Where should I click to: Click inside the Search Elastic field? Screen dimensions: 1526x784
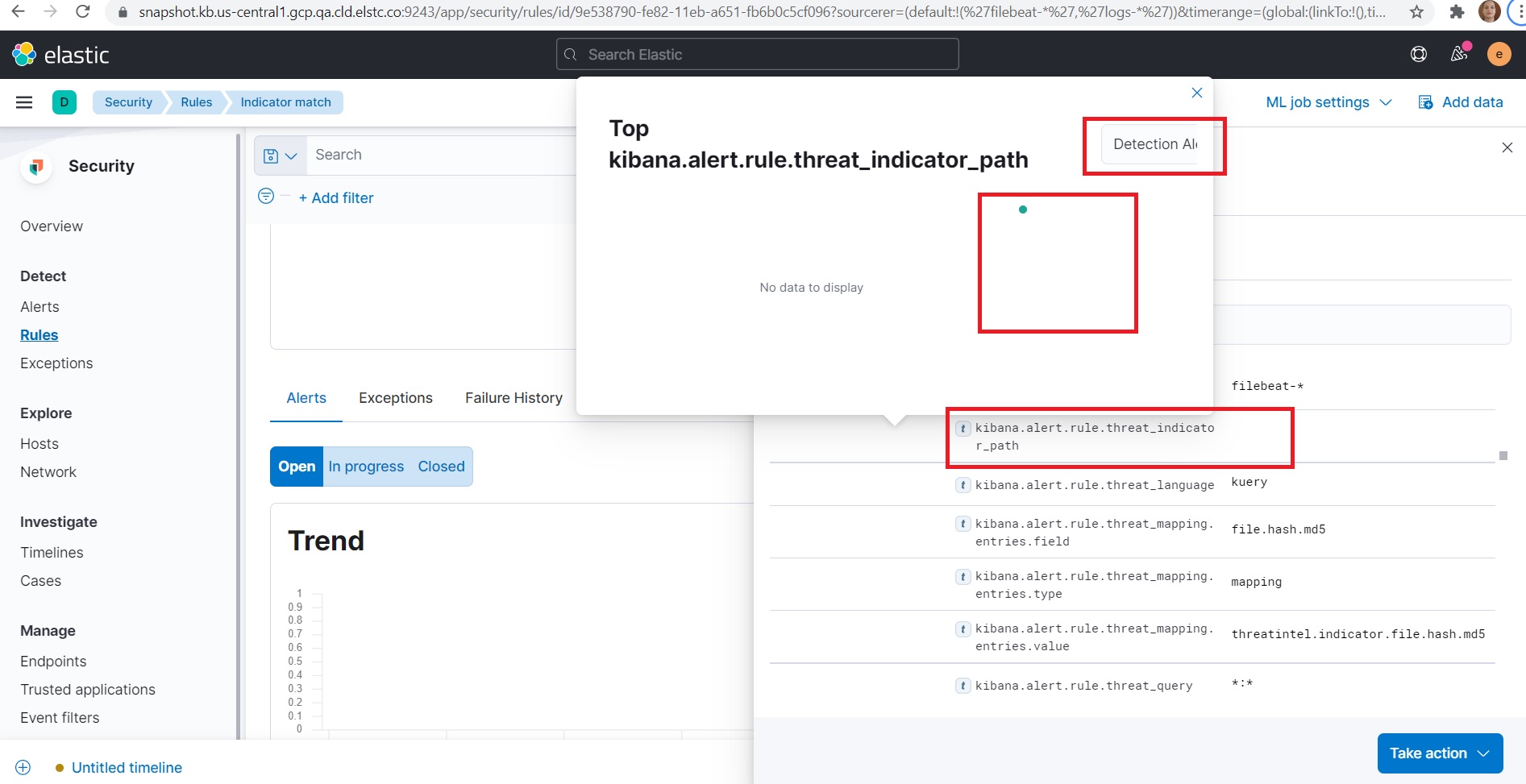point(757,54)
